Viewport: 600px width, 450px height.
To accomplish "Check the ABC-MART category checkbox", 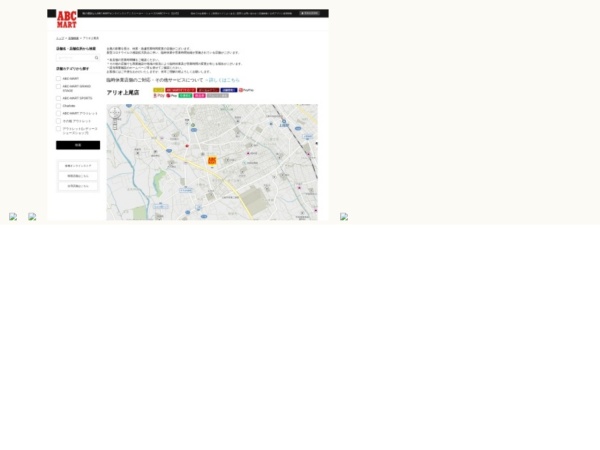I will point(58,78).
